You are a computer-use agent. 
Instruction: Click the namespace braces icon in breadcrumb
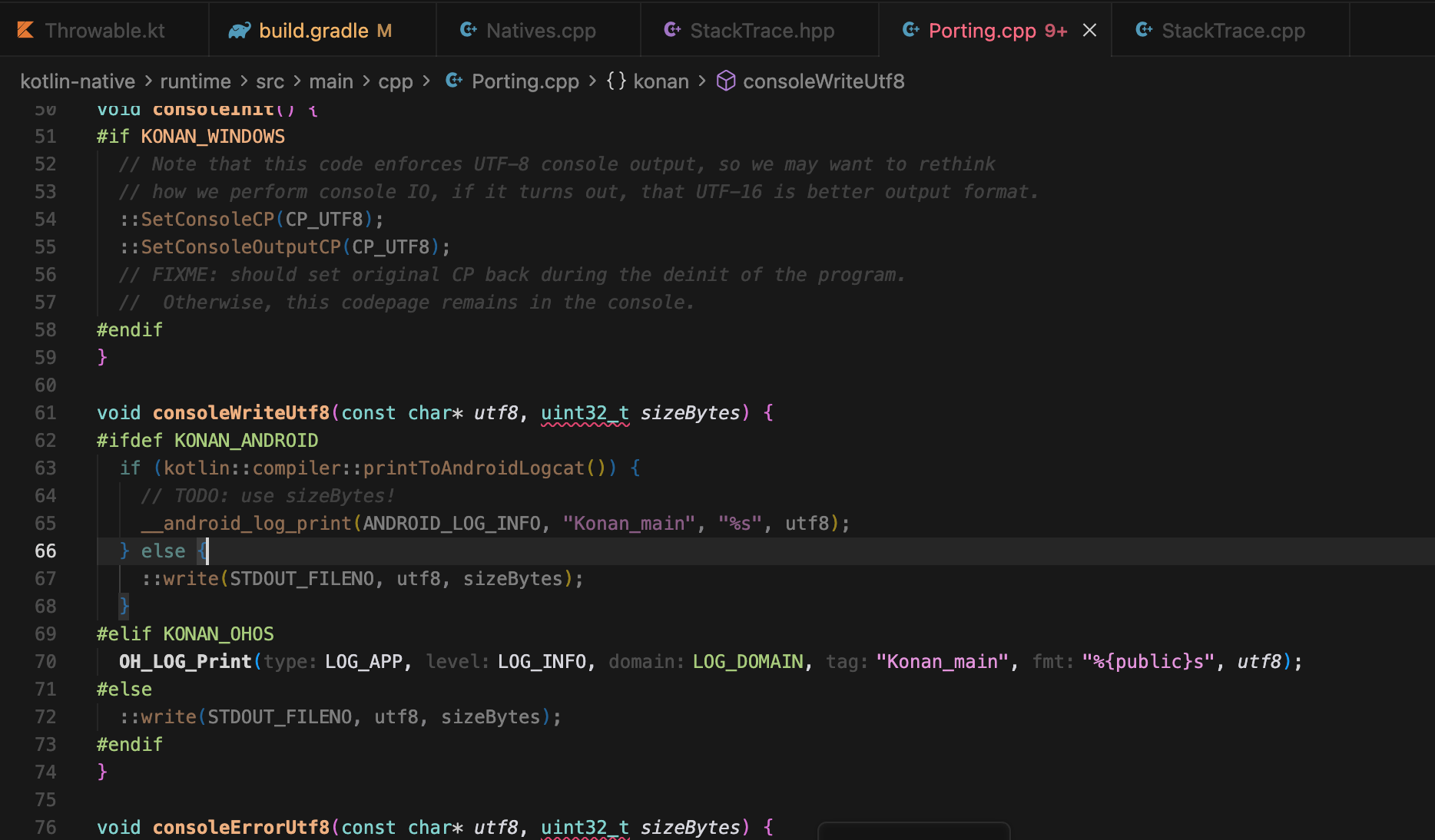pos(616,81)
